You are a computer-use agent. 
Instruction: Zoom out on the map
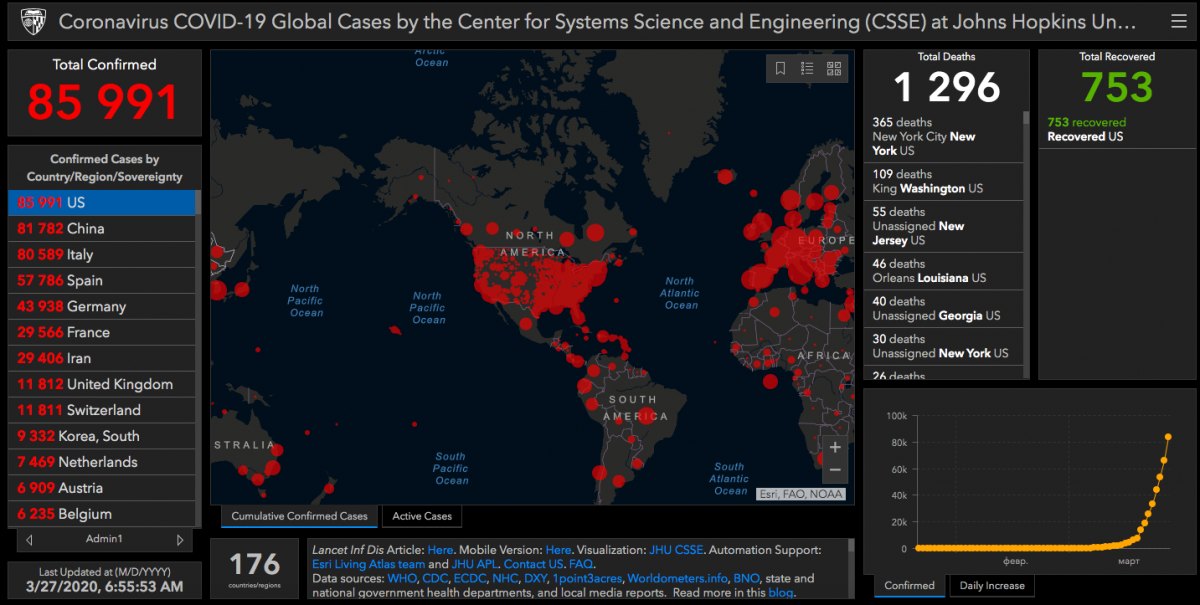[835, 470]
